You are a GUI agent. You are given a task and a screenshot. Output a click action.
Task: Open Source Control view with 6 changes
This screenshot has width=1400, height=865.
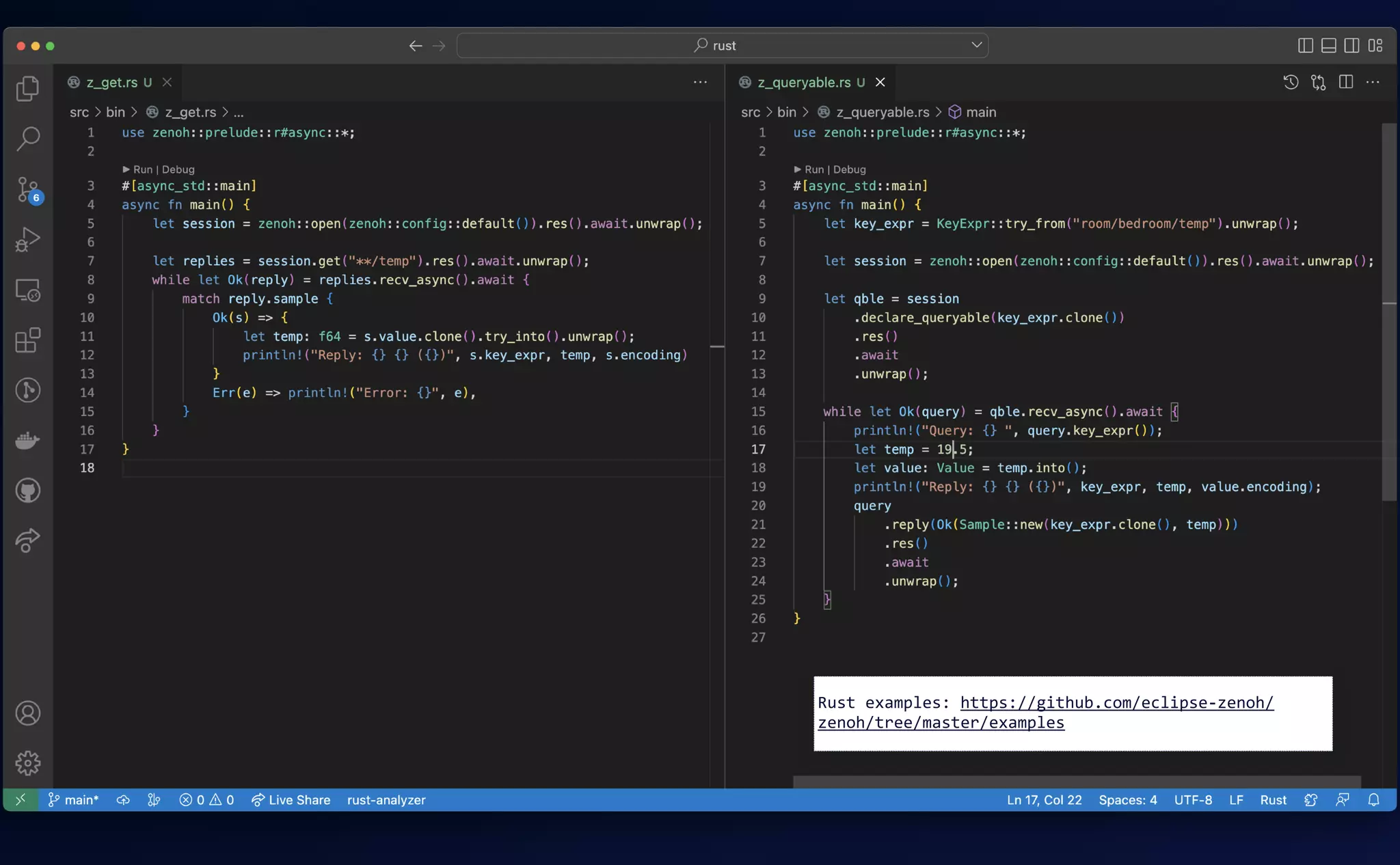[x=29, y=190]
